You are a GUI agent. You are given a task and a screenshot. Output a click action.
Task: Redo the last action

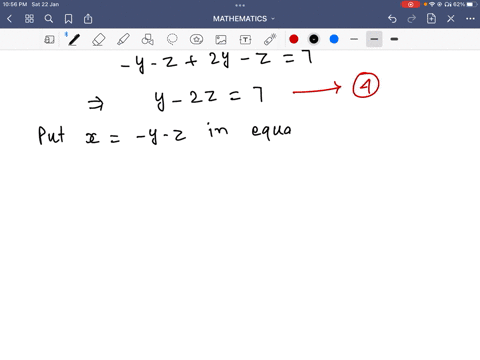[x=412, y=19]
